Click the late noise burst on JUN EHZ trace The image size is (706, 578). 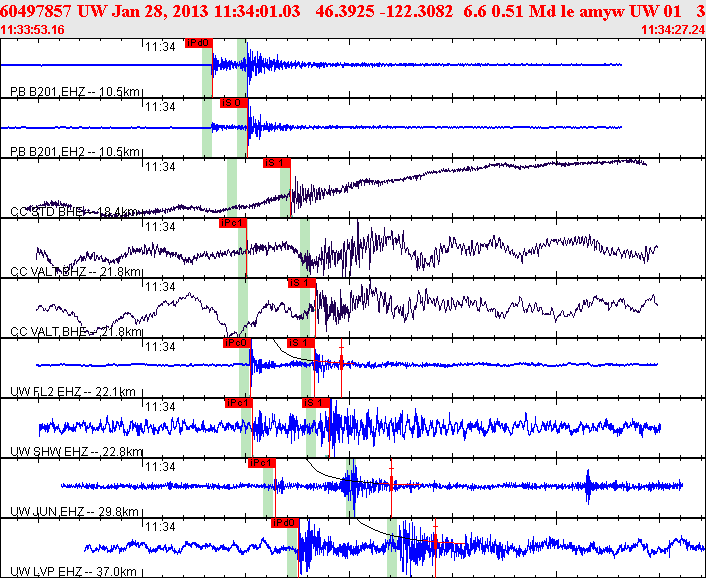pos(588,486)
